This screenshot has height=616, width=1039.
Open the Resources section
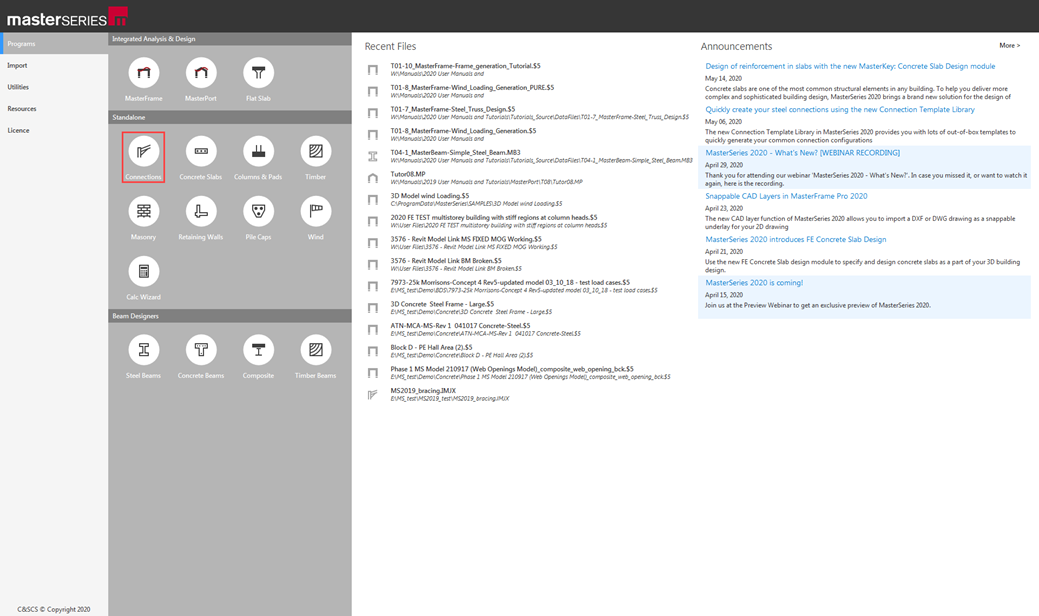pyautogui.click(x=22, y=109)
